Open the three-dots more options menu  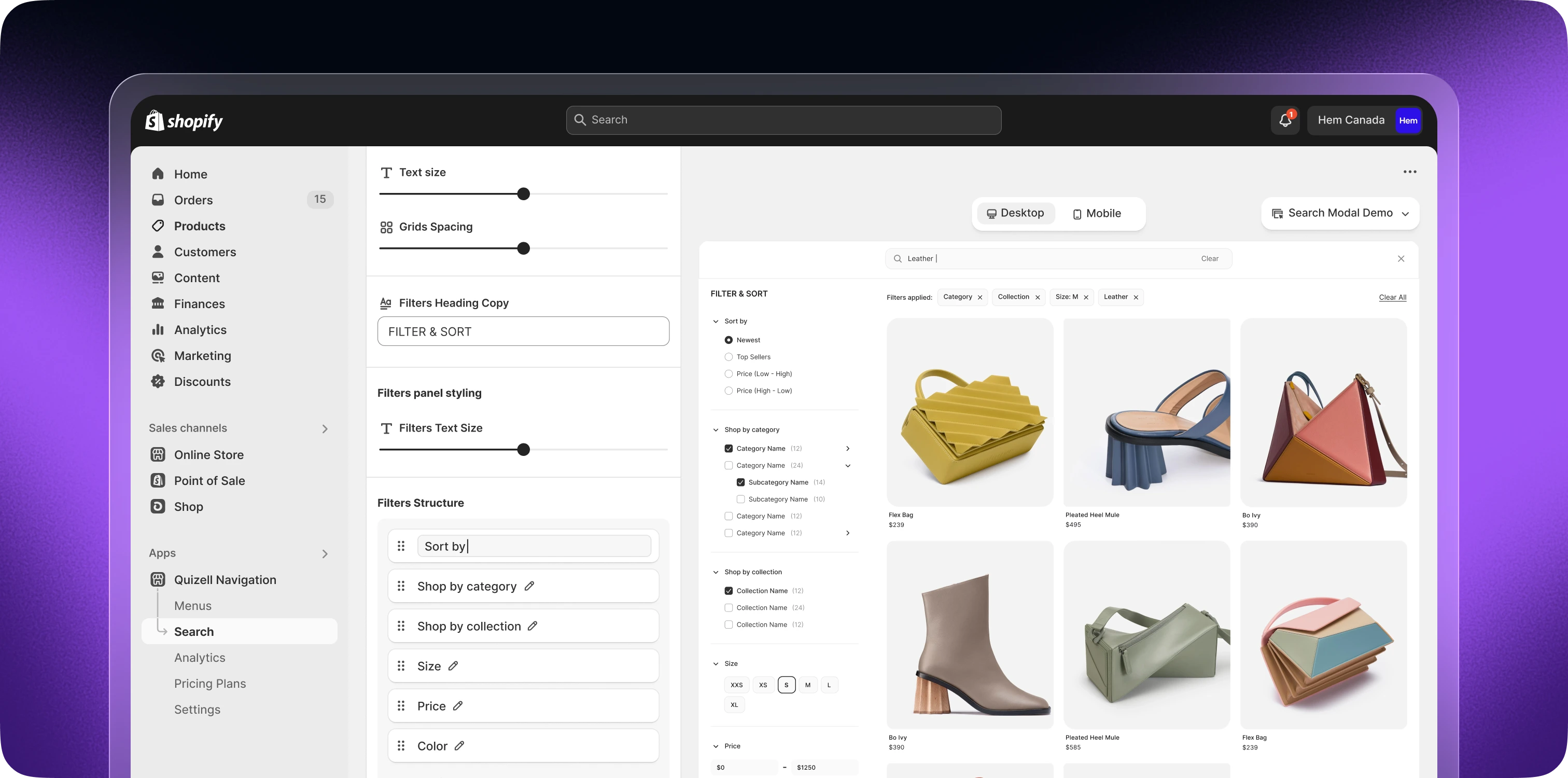1410,172
